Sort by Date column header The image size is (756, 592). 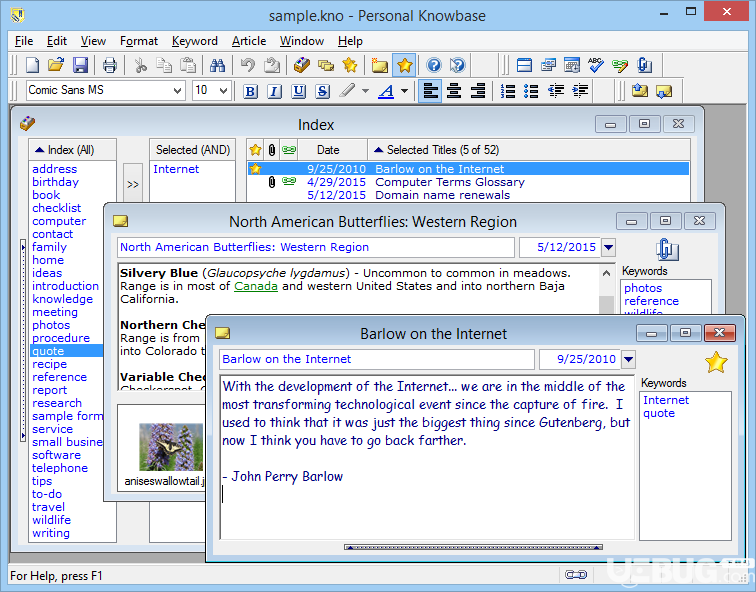(x=332, y=150)
